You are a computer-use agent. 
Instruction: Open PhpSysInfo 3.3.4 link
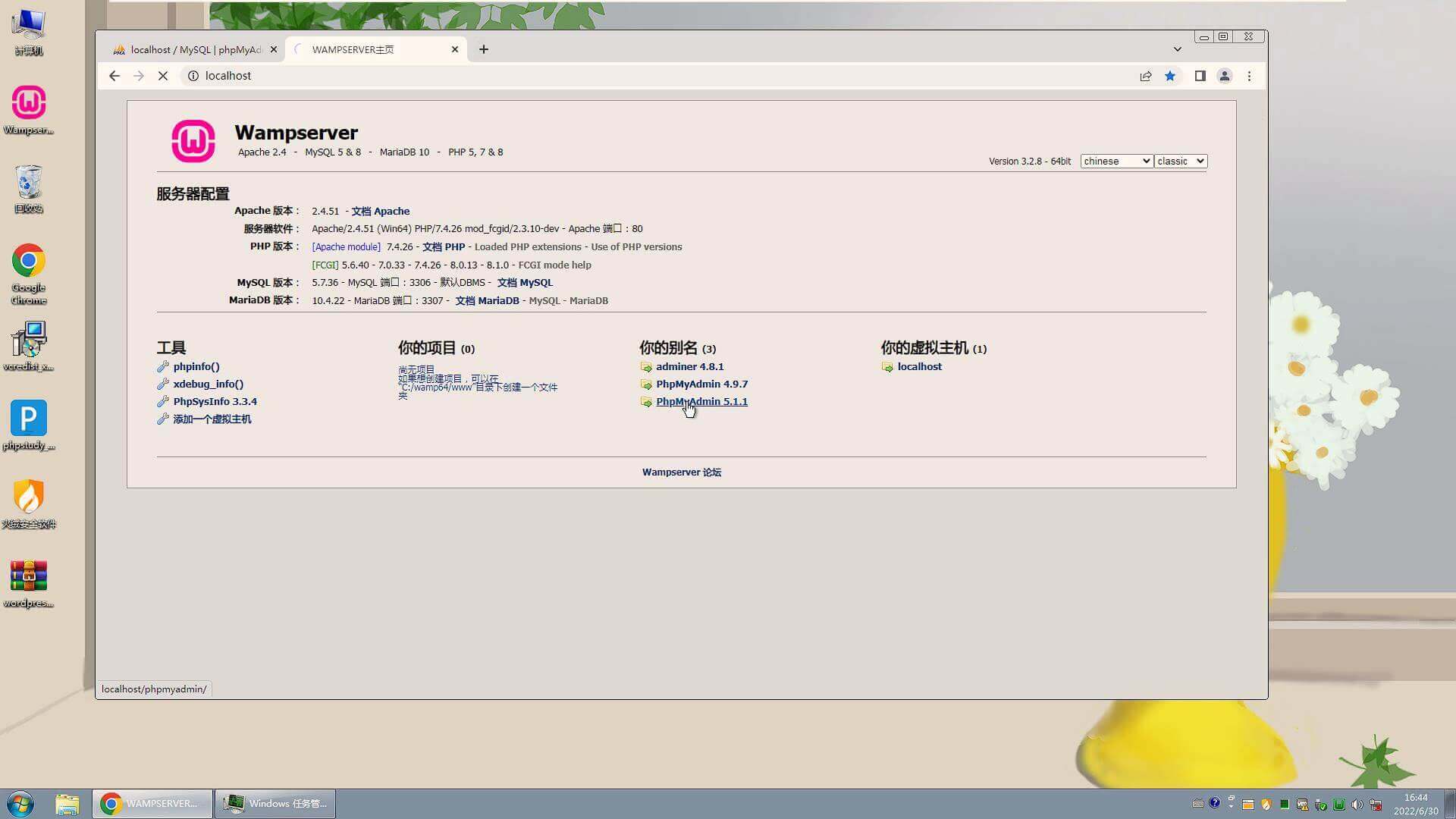coord(215,402)
